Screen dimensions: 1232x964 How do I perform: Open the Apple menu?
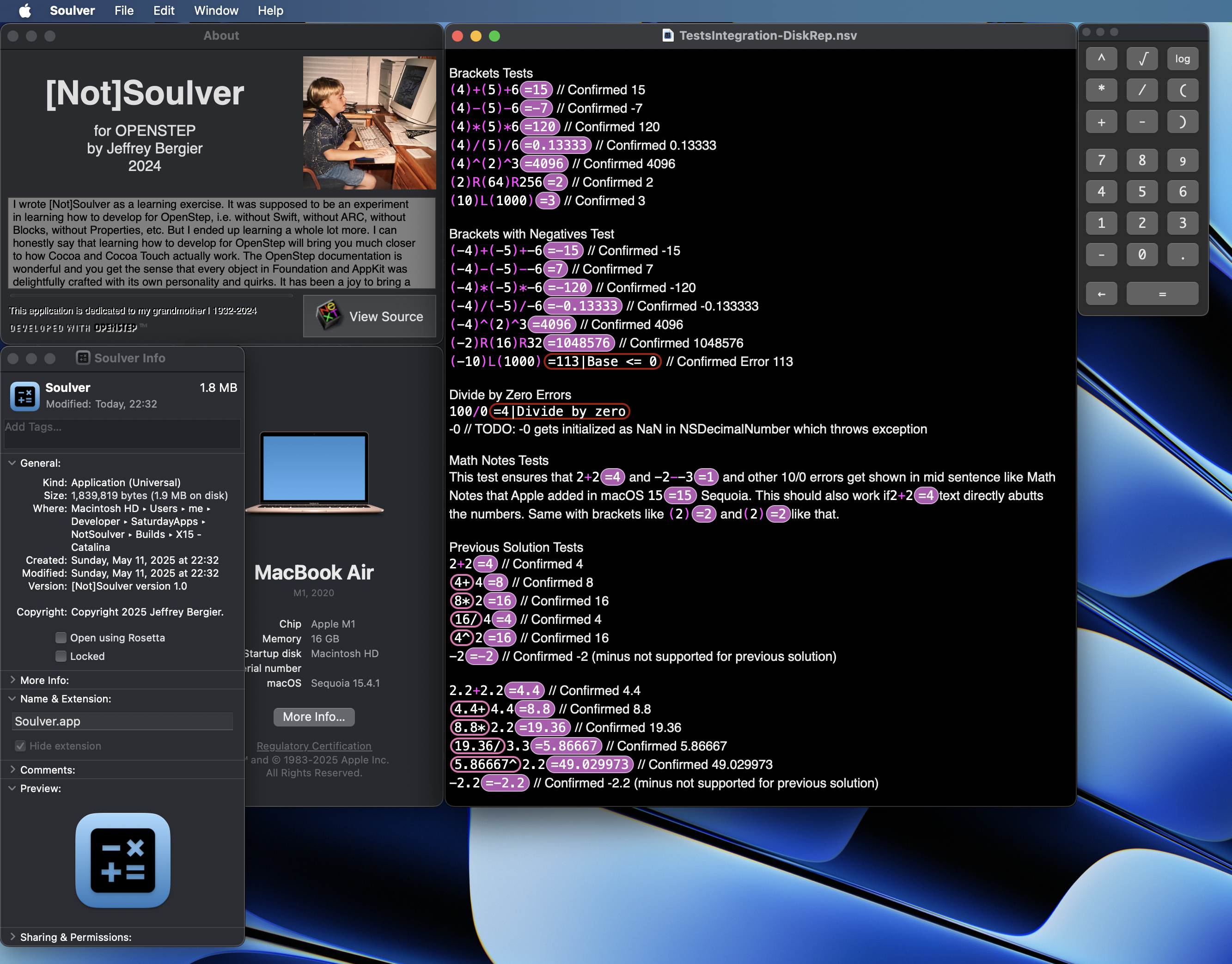25,11
